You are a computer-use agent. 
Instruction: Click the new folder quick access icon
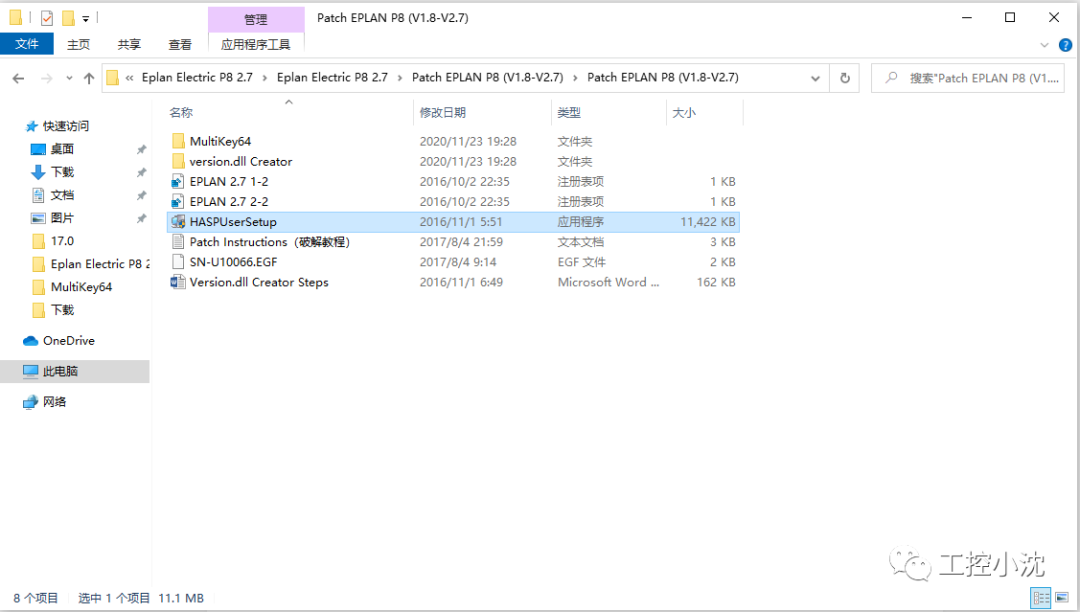click(x=68, y=18)
